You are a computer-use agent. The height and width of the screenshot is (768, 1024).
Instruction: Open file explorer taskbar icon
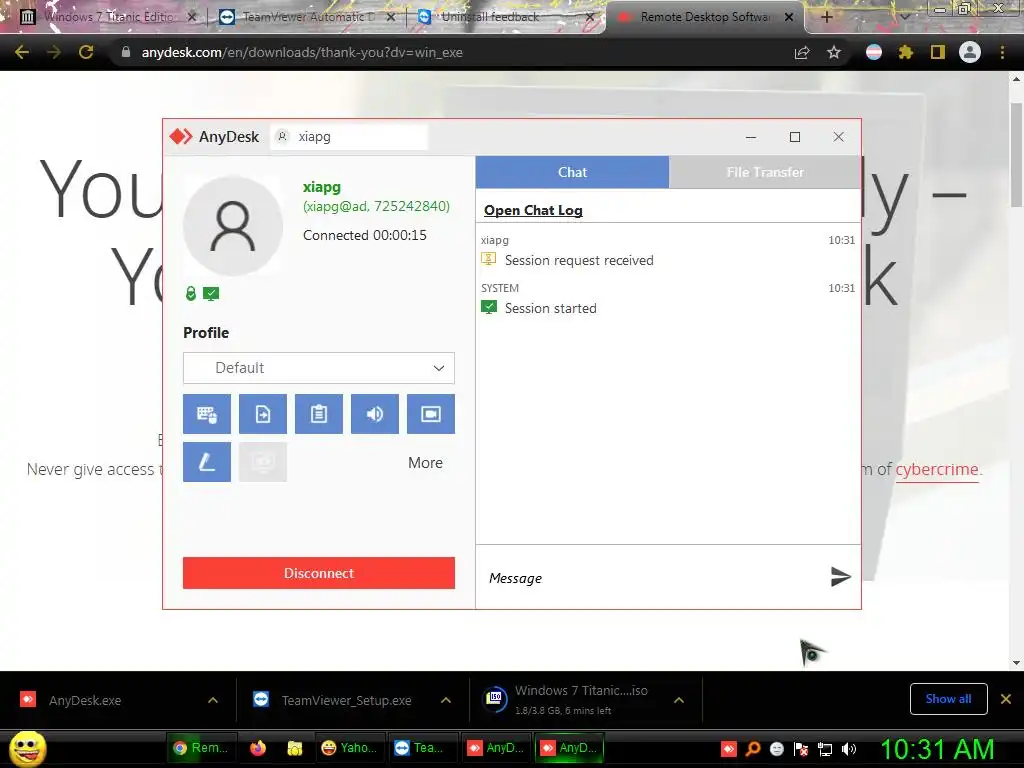(x=295, y=748)
